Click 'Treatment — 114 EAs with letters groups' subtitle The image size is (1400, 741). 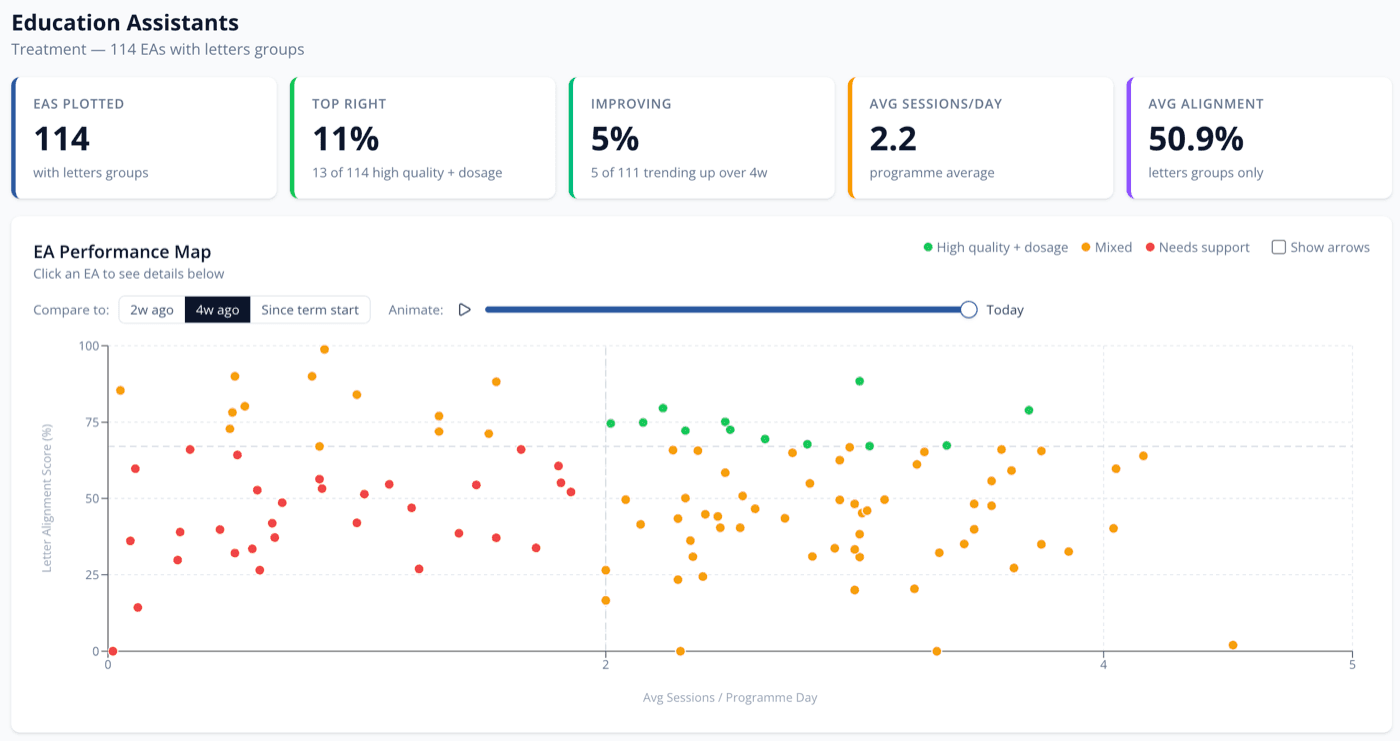click(158, 49)
